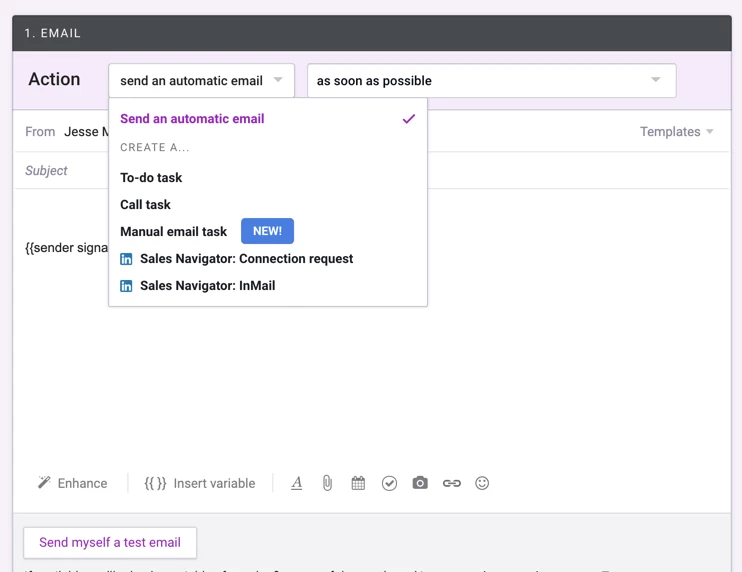Open the 'send an automatic email' action dropdown
The width and height of the screenshot is (742, 572).
click(202, 80)
